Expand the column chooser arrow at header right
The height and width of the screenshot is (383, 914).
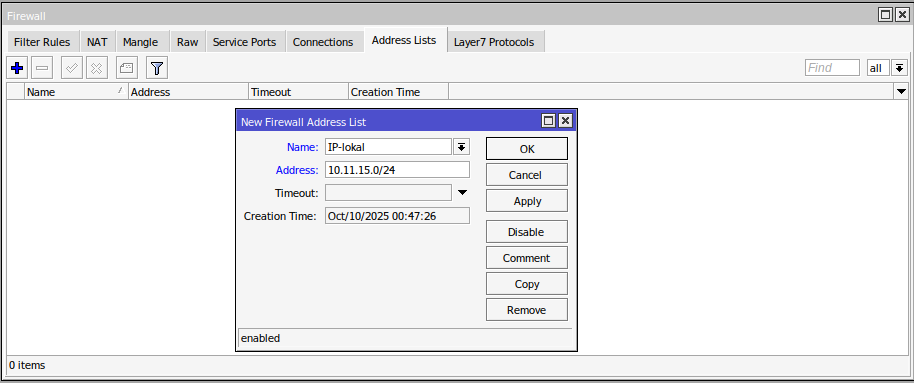coord(901,92)
